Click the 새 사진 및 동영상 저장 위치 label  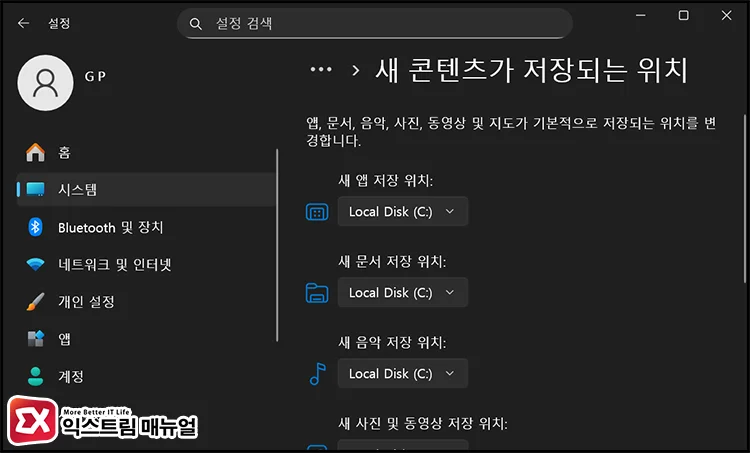(x=423, y=423)
